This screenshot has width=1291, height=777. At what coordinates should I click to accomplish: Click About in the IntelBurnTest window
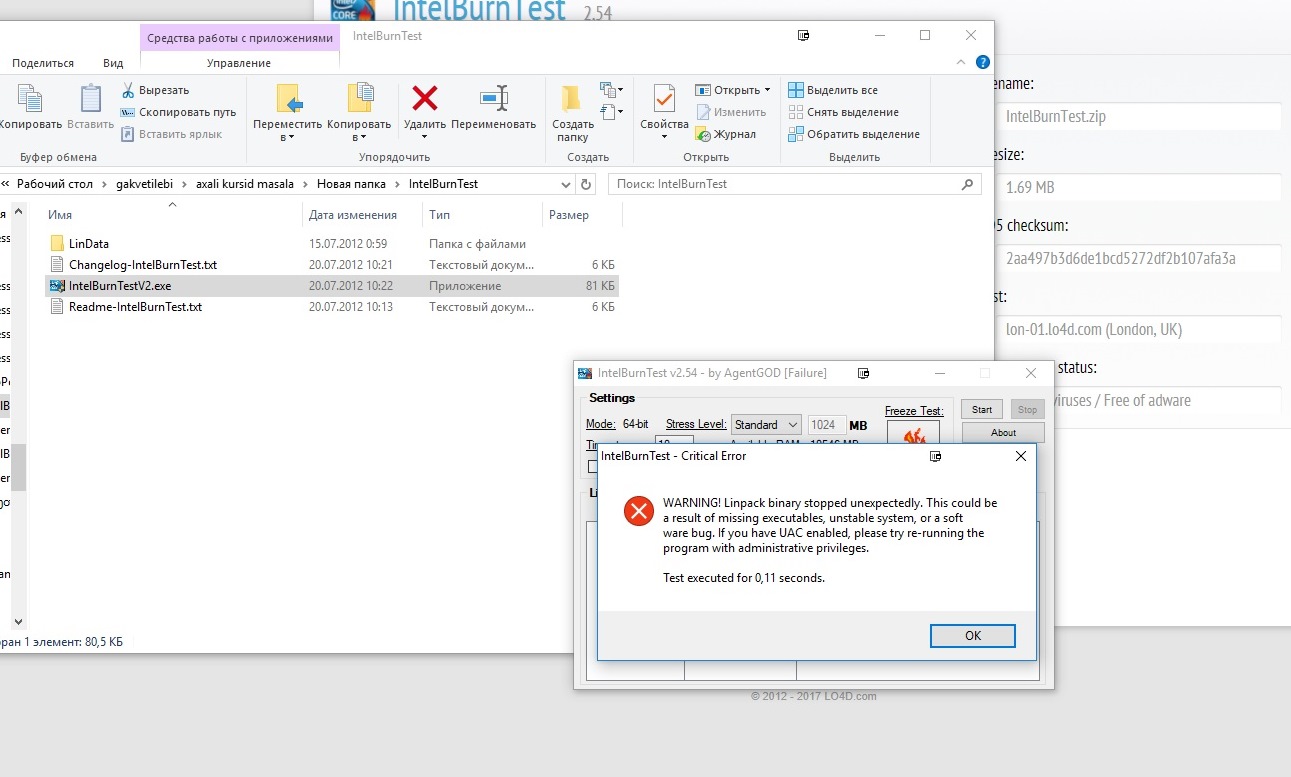tap(1003, 433)
